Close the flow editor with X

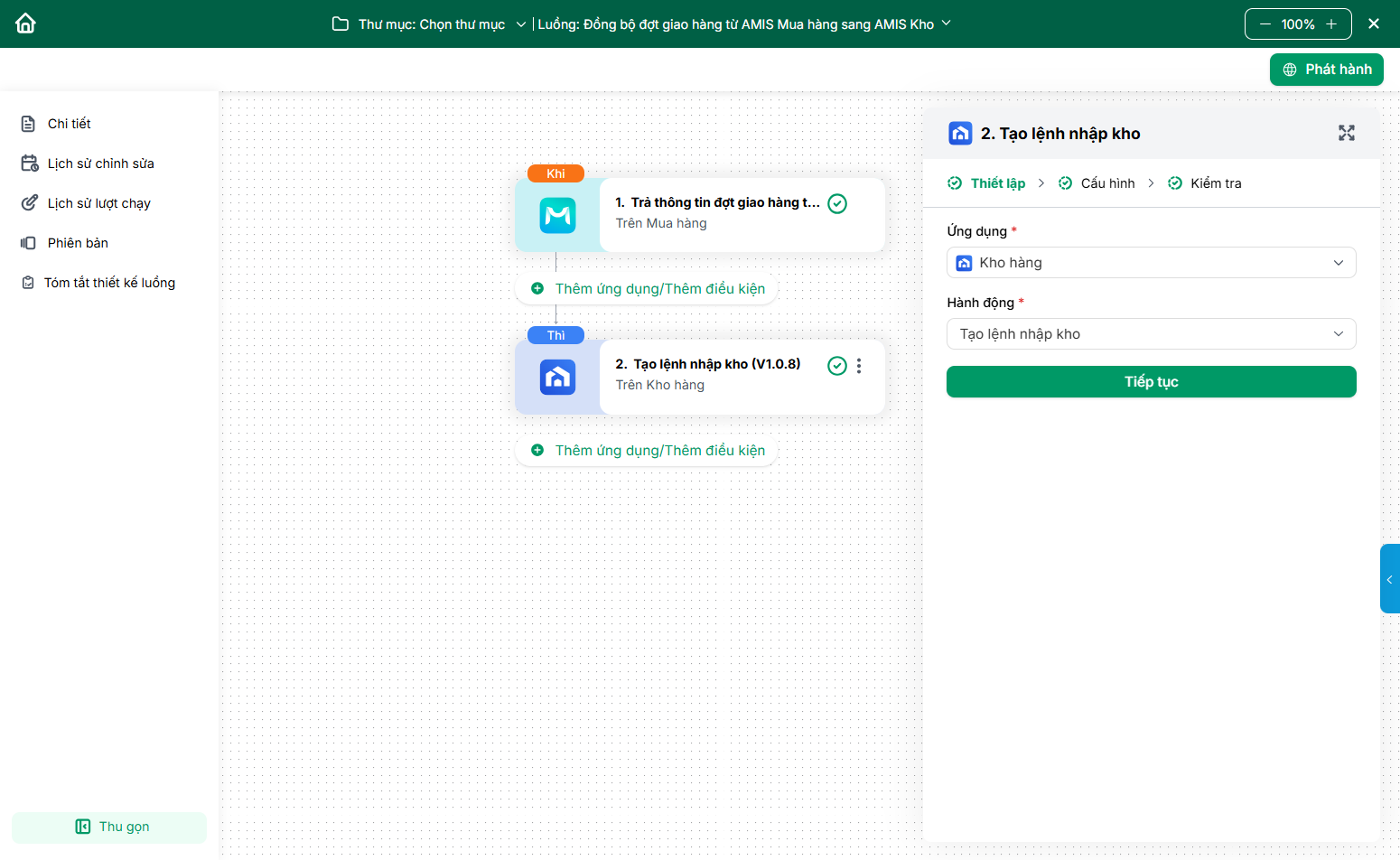(x=1373, y=24)
